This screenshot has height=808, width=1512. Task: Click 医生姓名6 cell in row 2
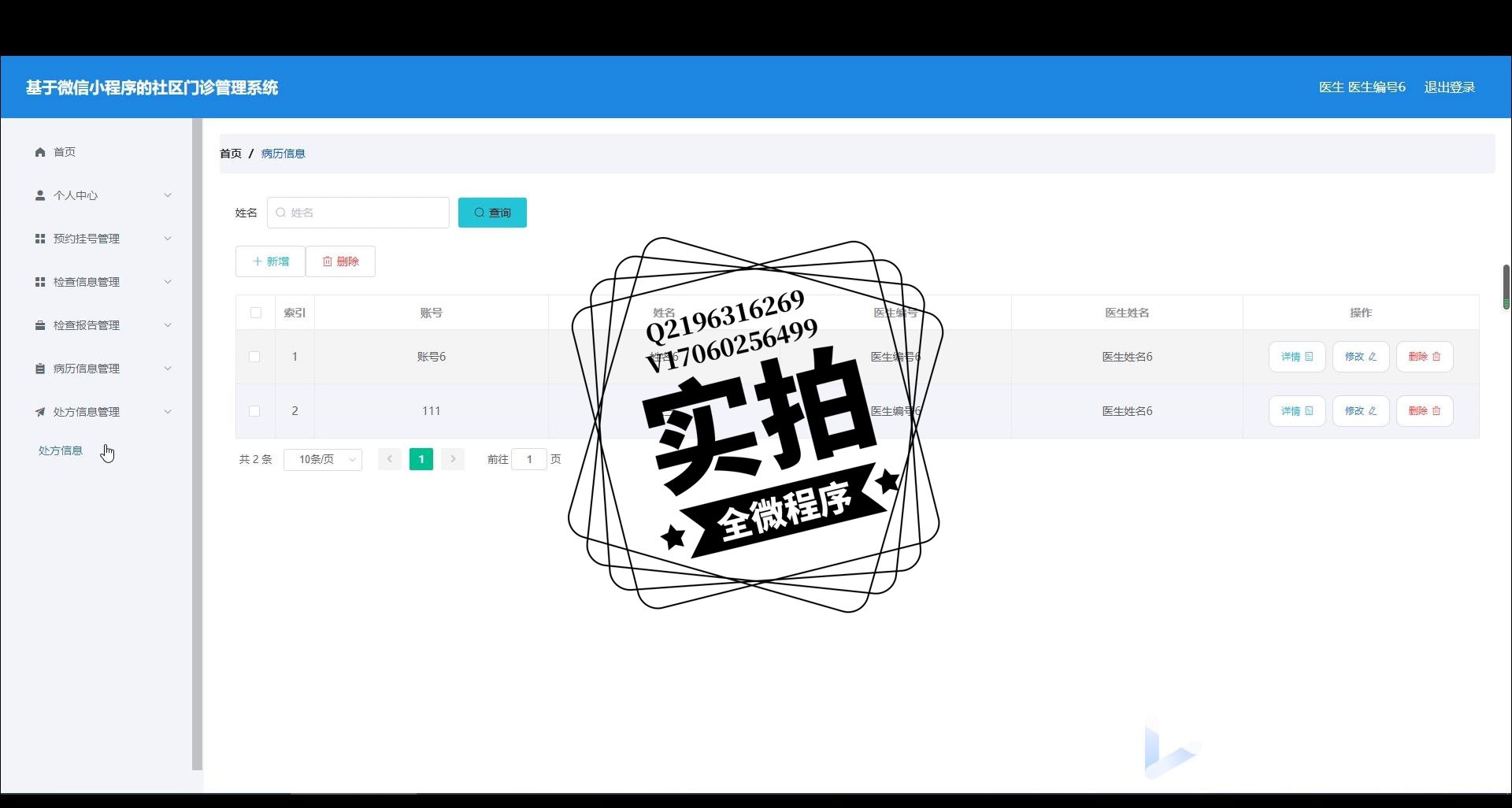pyautogui.click(x=1127, y=411)
